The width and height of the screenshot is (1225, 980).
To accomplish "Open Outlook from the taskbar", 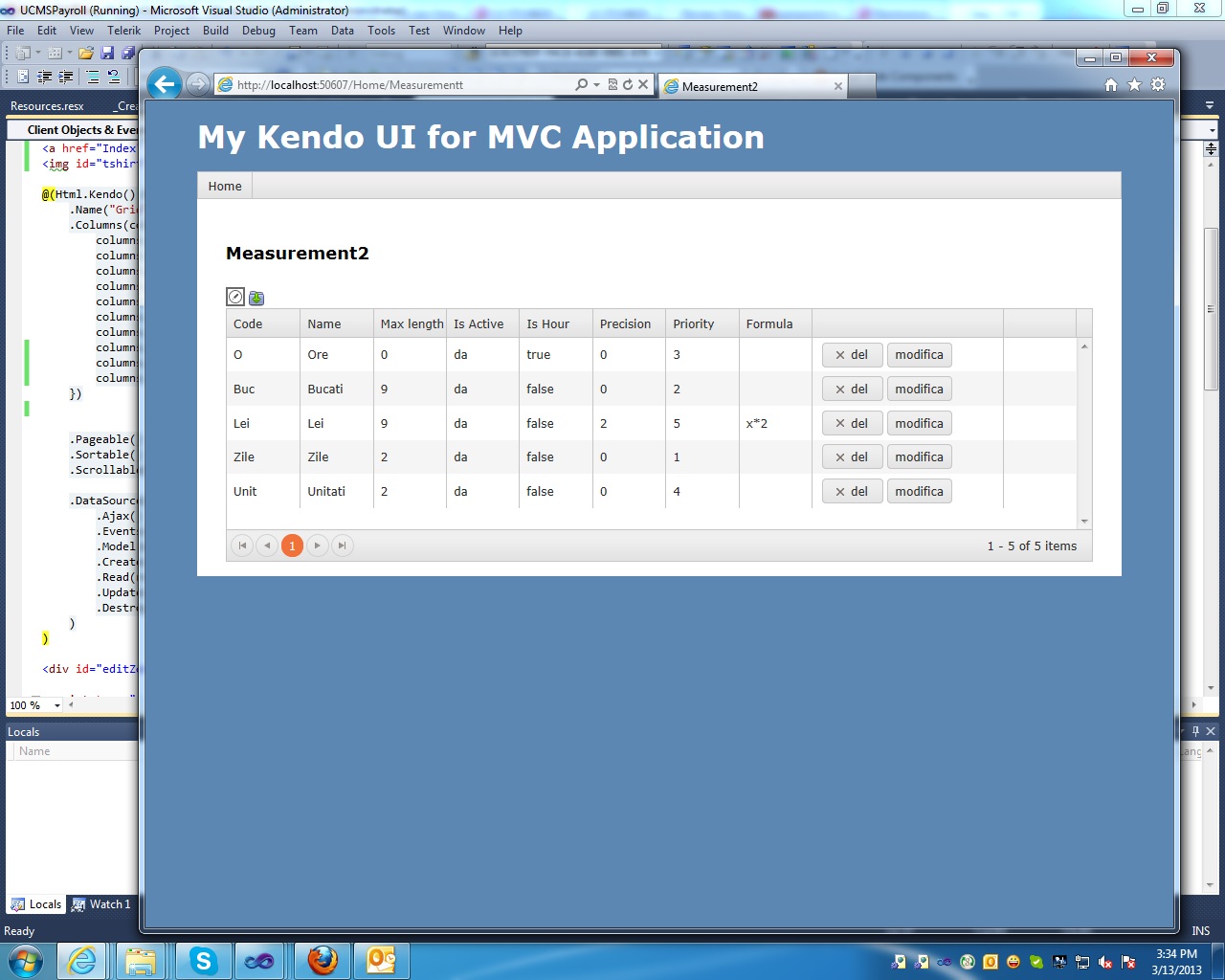I will (x=382, y=961).
